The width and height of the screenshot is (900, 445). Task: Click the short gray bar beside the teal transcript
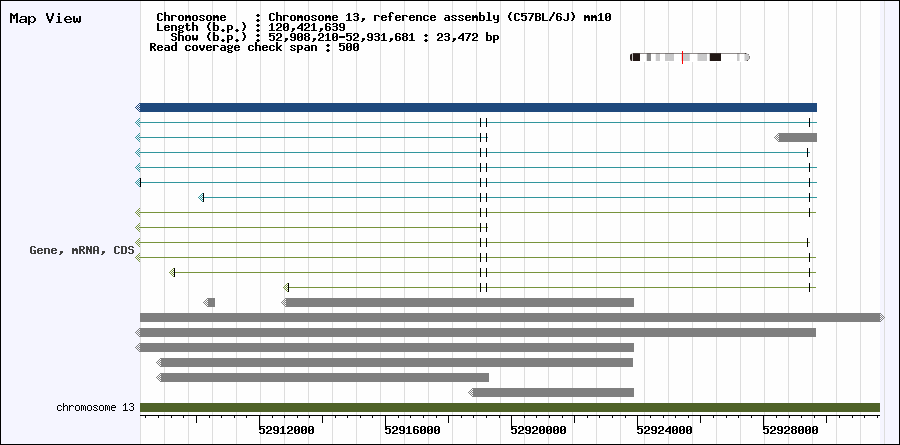coord(796,137)
